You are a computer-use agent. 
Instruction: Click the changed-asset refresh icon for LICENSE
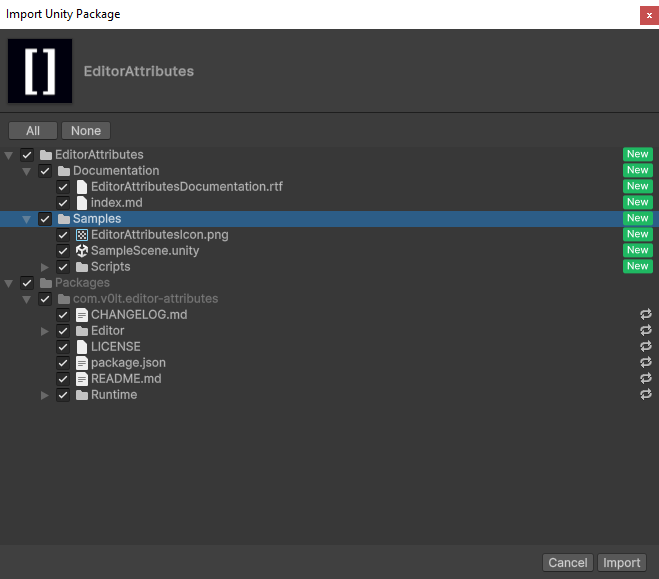coord(646,346)
